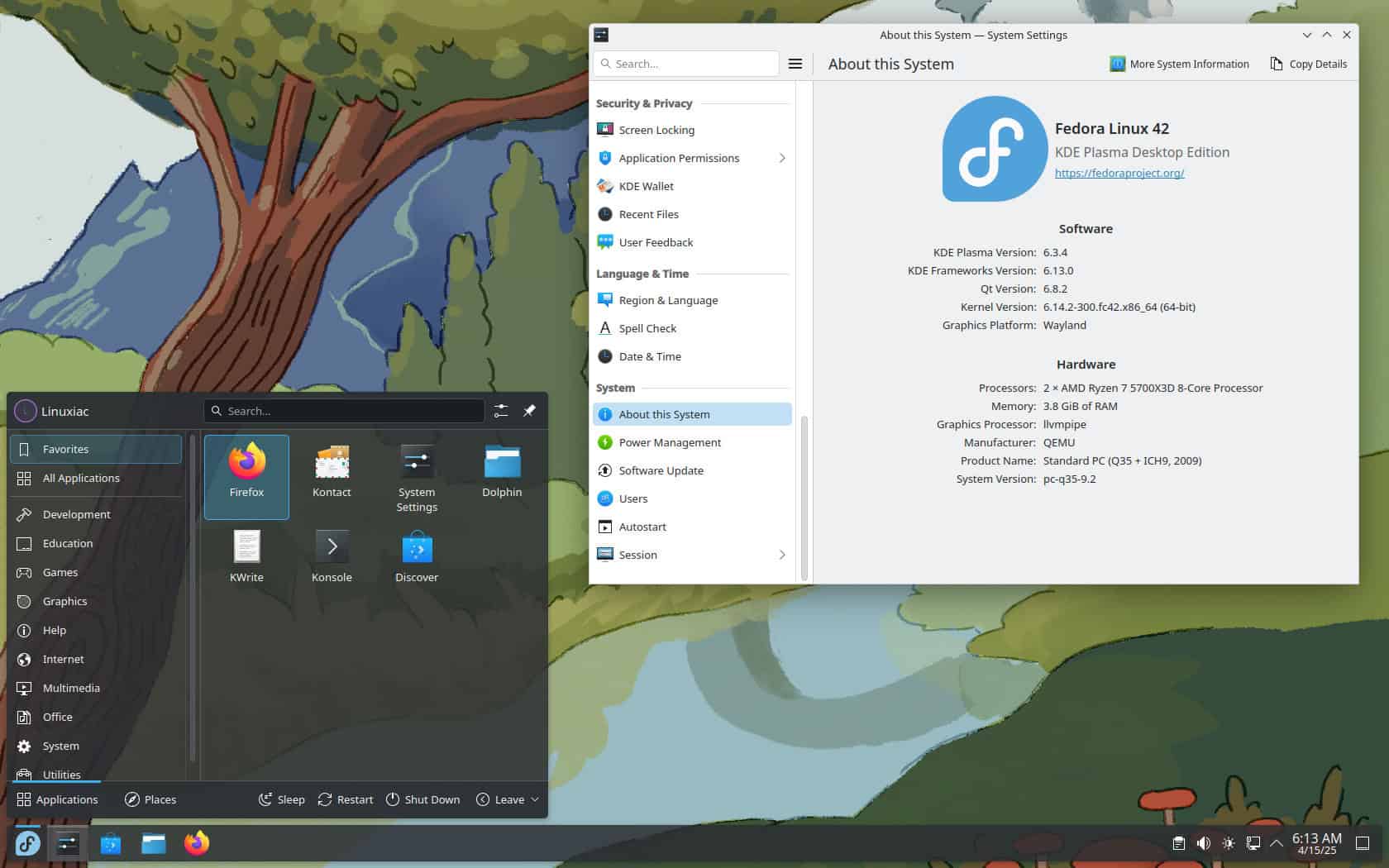The image size is (1389, 868).
Task: Mute audio via the tray volume icon
Action: point(1203,843)
